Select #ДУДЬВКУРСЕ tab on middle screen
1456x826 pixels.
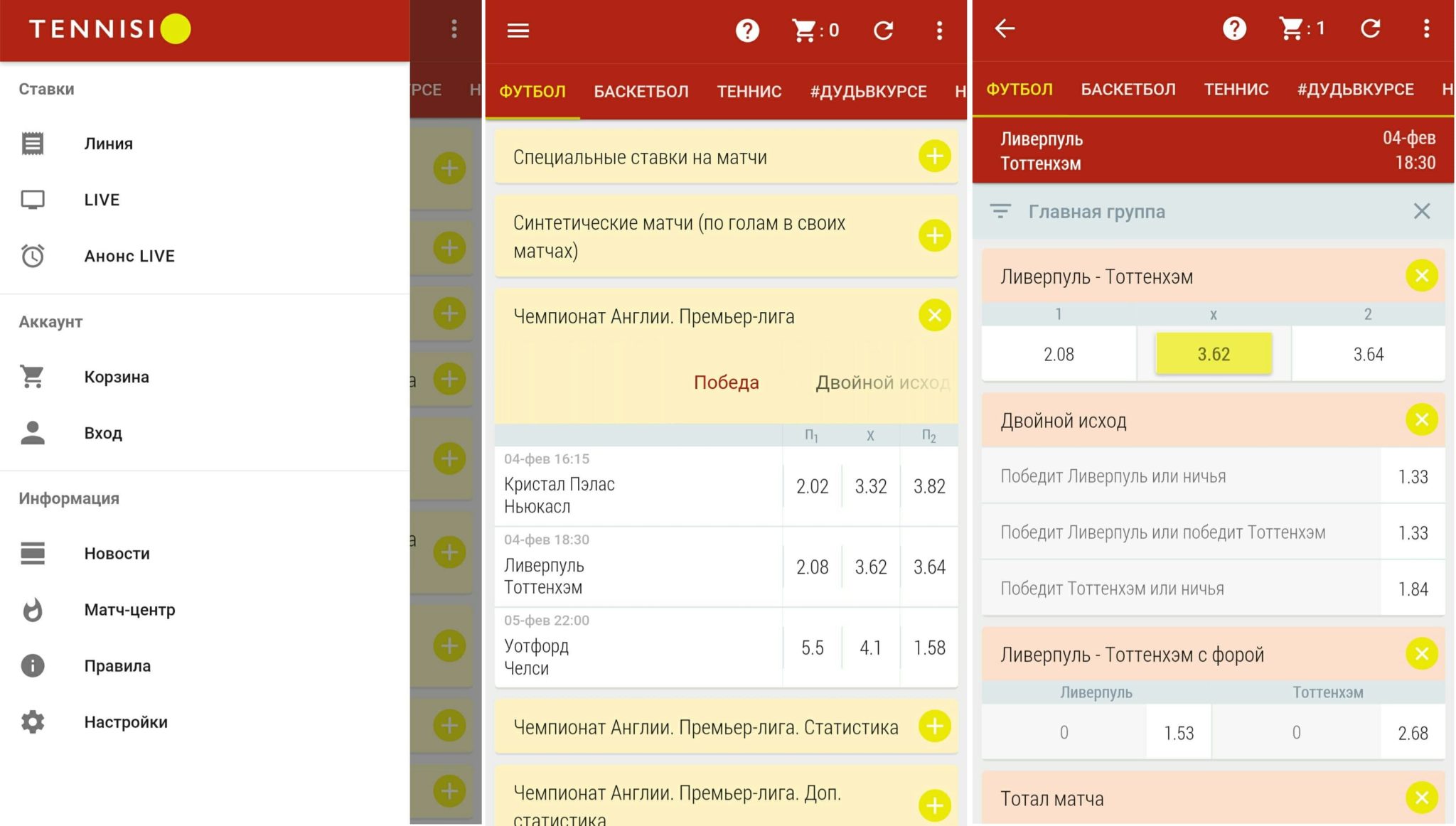[x=869, y=92]
